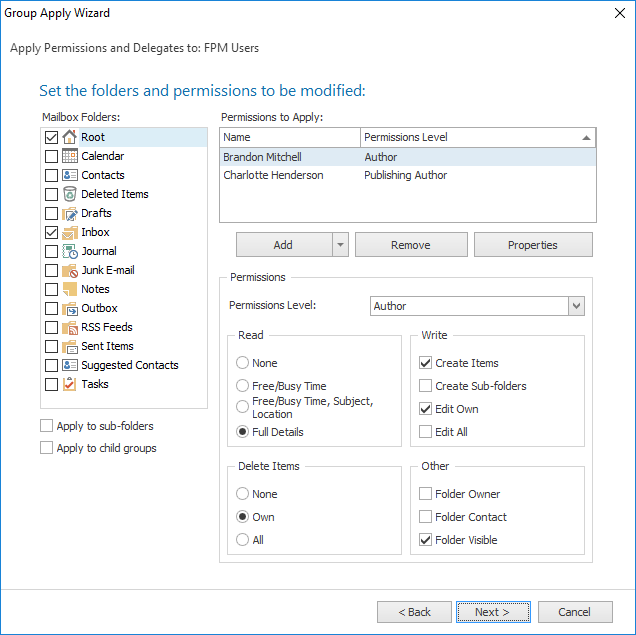This screenshot has width=636, height=635.
Task: Check the RSS Feeds checkbox
Action: coord(52,328)
